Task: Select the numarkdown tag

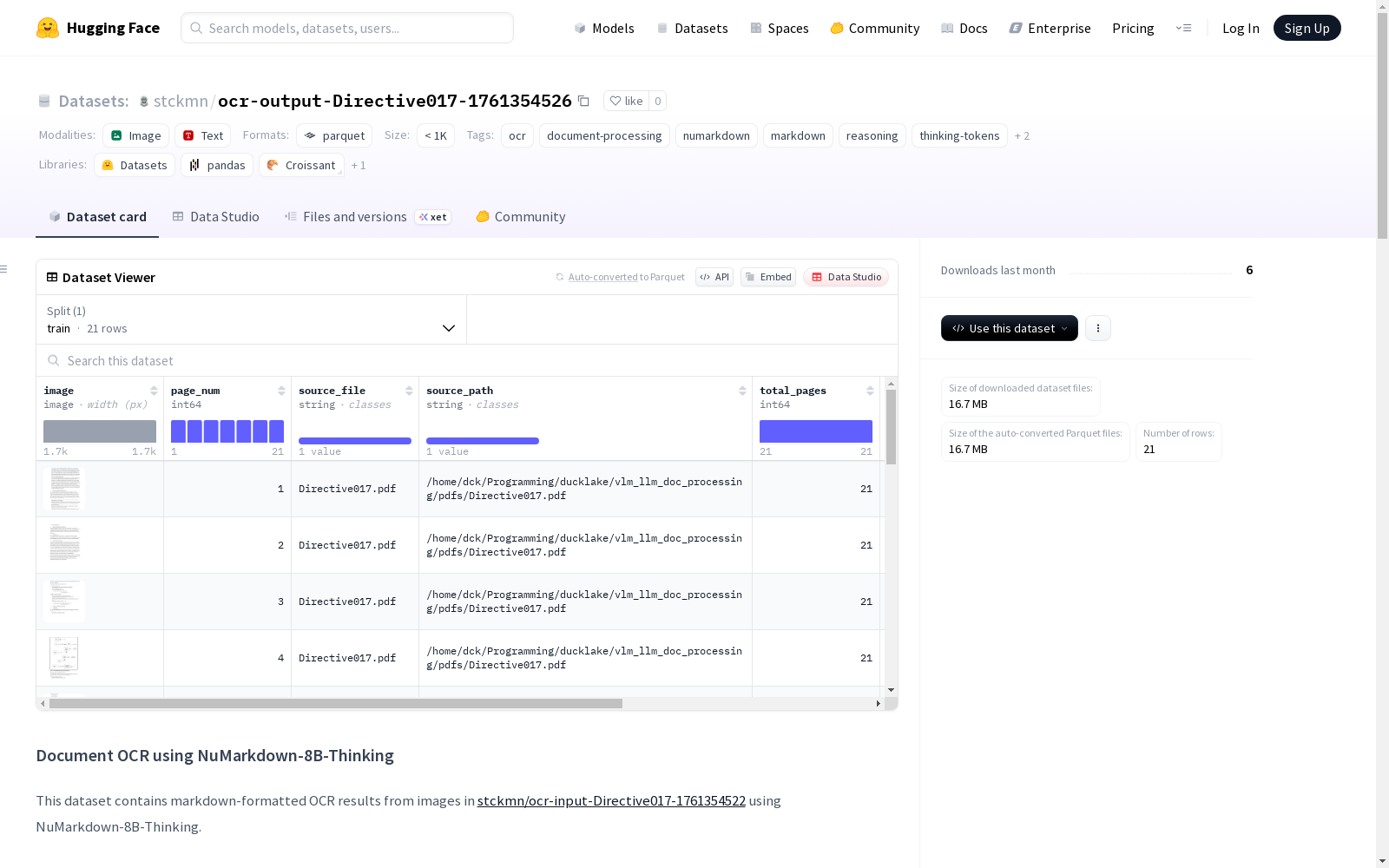Action: click(716, 135)
